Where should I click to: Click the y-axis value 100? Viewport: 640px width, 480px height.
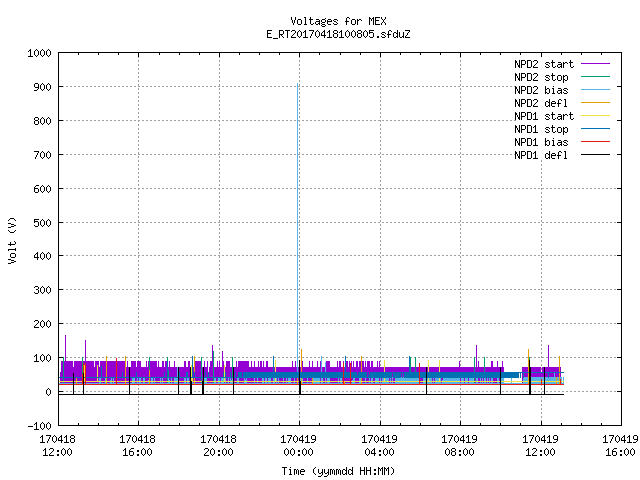pos(42,358)
